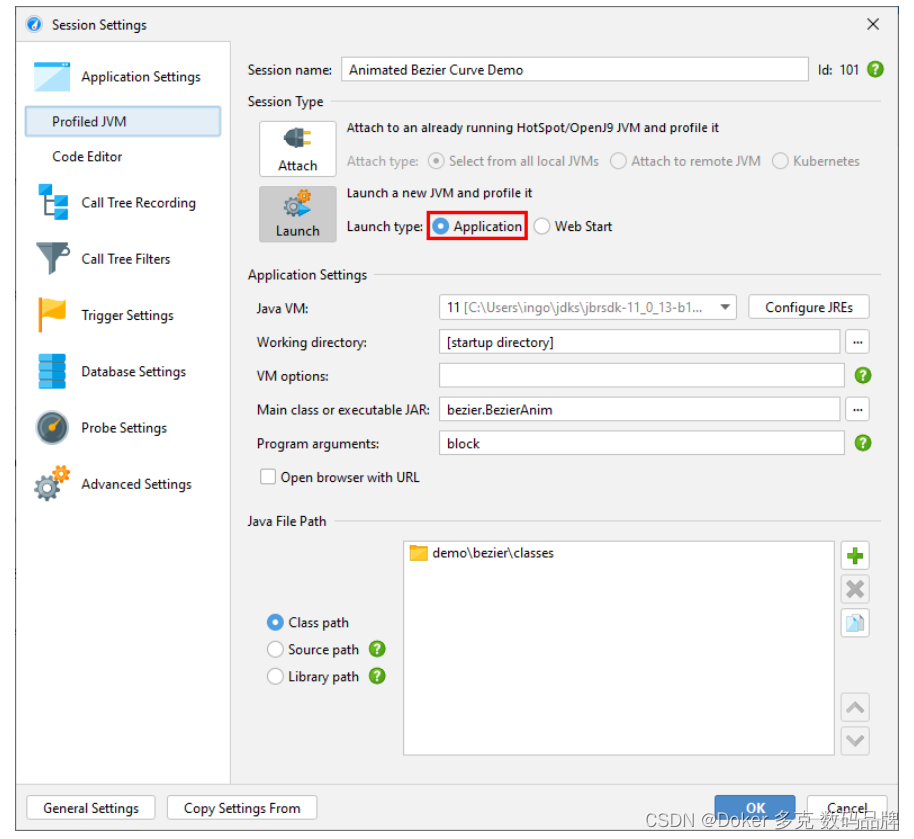The height and width of the screenshot is (839, 914).
Task: Remove the selected classpath entry
Action: (855, 589)
